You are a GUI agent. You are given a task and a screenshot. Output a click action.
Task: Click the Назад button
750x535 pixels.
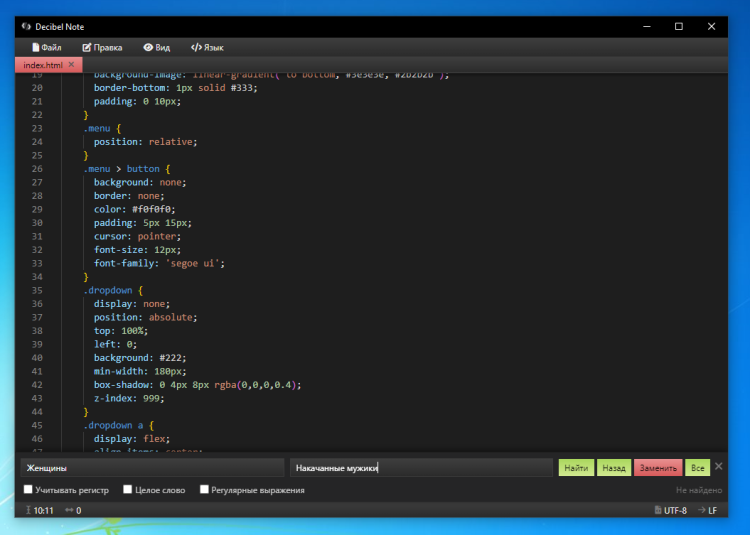(x=613, y=468)
